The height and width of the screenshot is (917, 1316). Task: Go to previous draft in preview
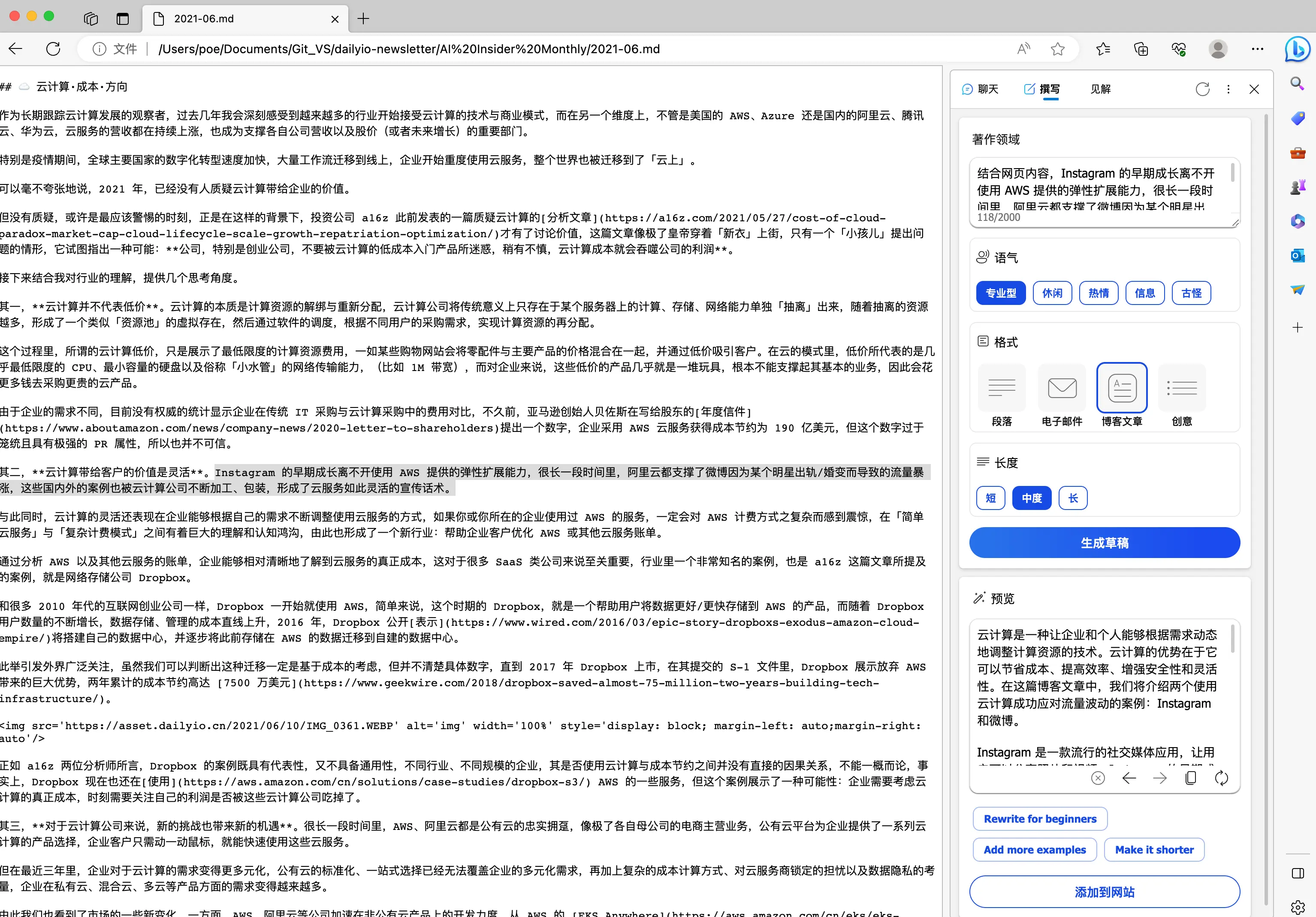click(x=1129, y=778)
